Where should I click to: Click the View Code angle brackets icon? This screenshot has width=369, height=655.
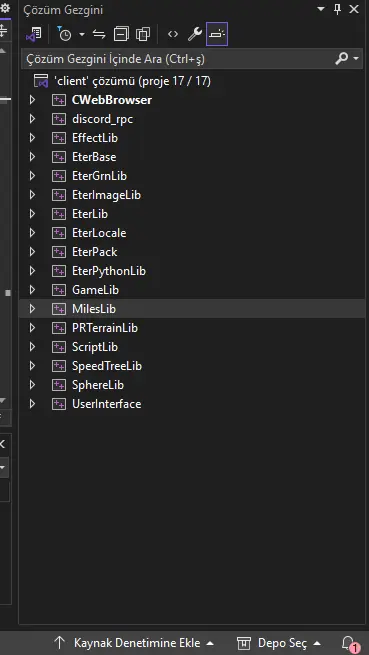(x=173, y=34)
